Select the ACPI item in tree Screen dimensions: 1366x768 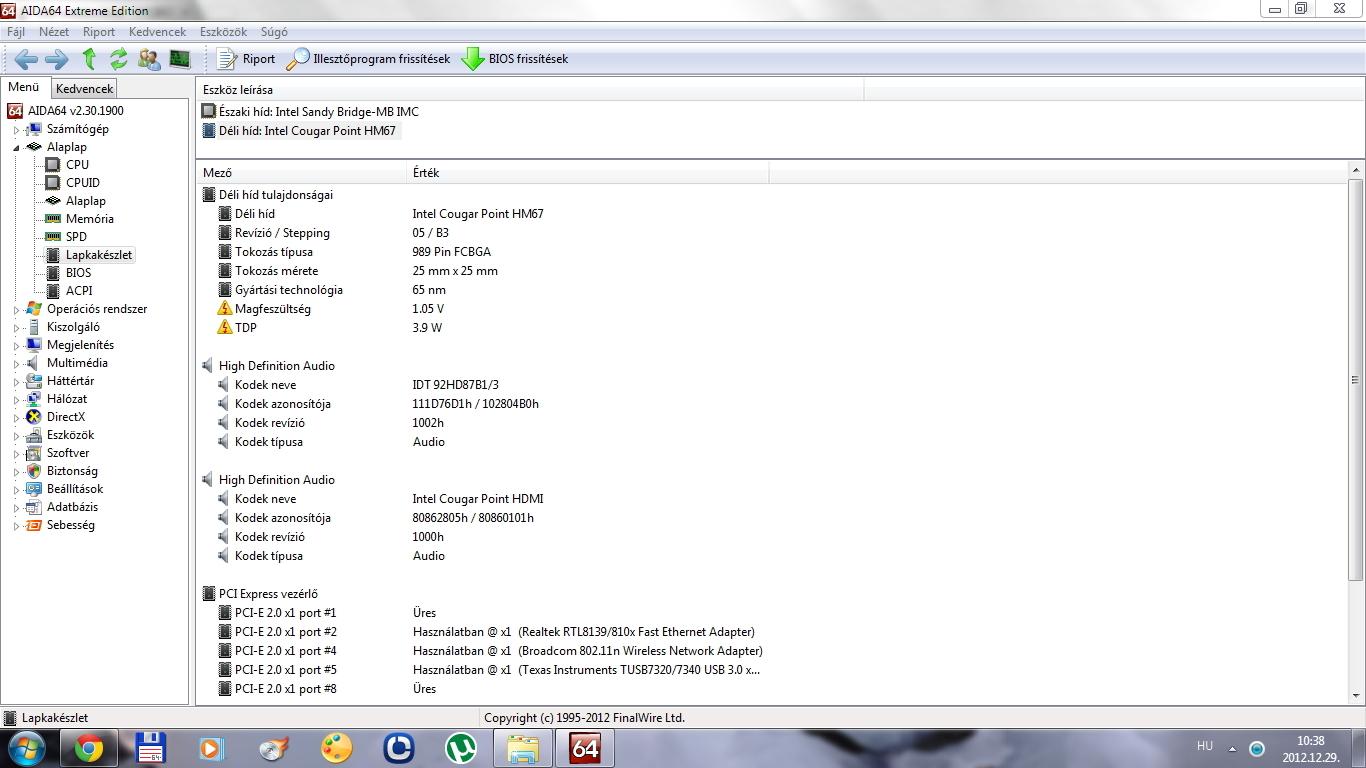pos(79,291)
